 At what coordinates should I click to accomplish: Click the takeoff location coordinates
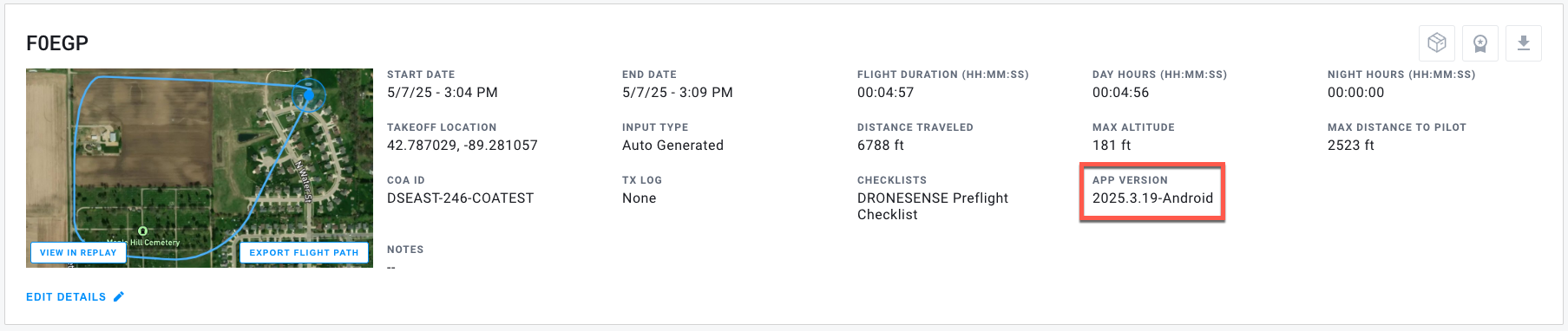click(463, 146)
